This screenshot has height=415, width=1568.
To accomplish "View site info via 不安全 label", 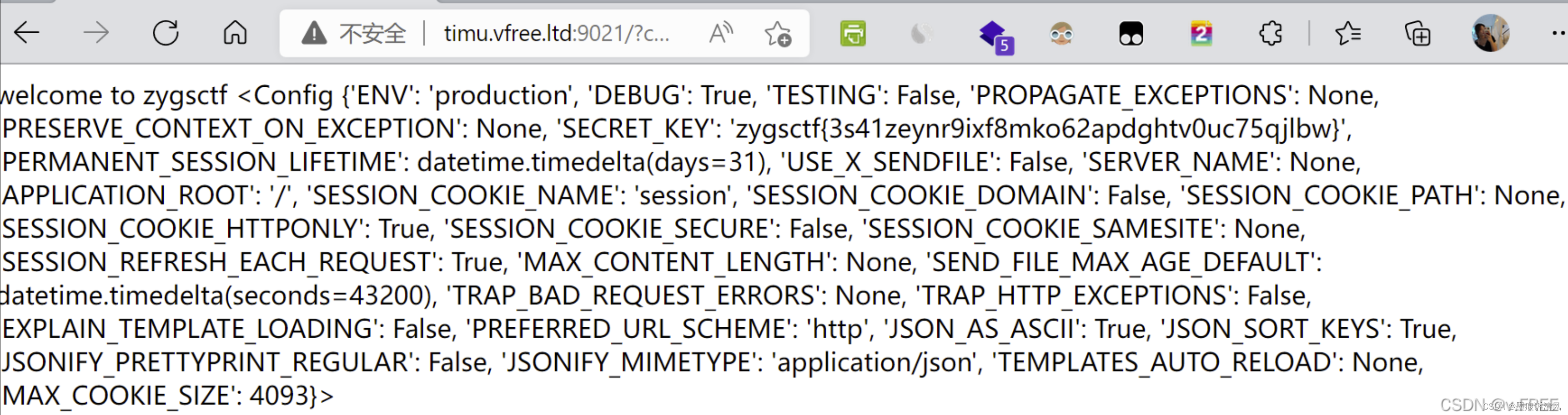I will [372, 34].
